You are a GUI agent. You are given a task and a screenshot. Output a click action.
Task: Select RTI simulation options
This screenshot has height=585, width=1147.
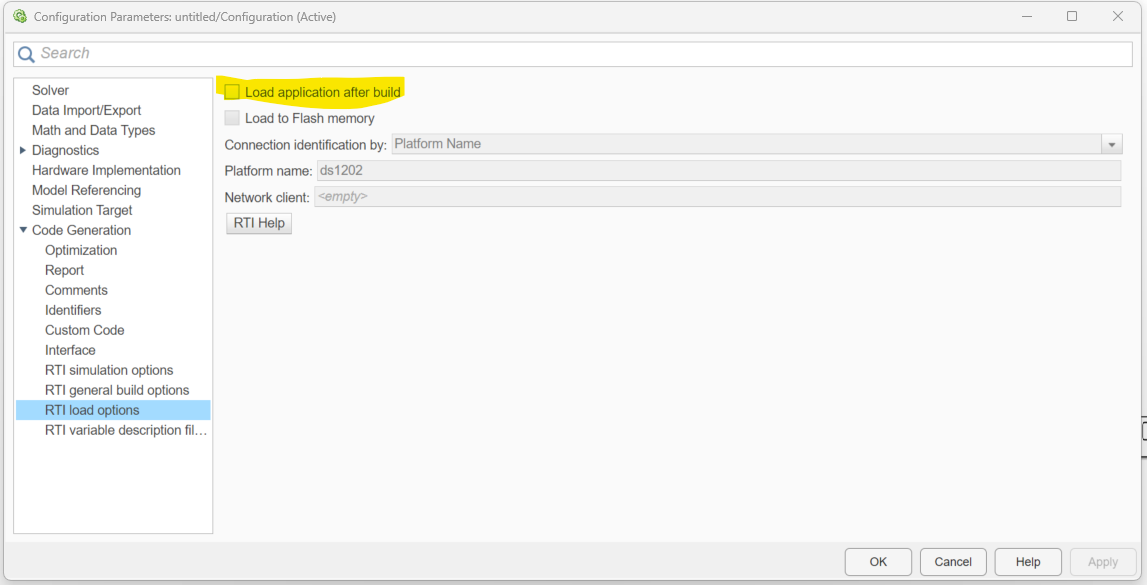pos(109,370)
